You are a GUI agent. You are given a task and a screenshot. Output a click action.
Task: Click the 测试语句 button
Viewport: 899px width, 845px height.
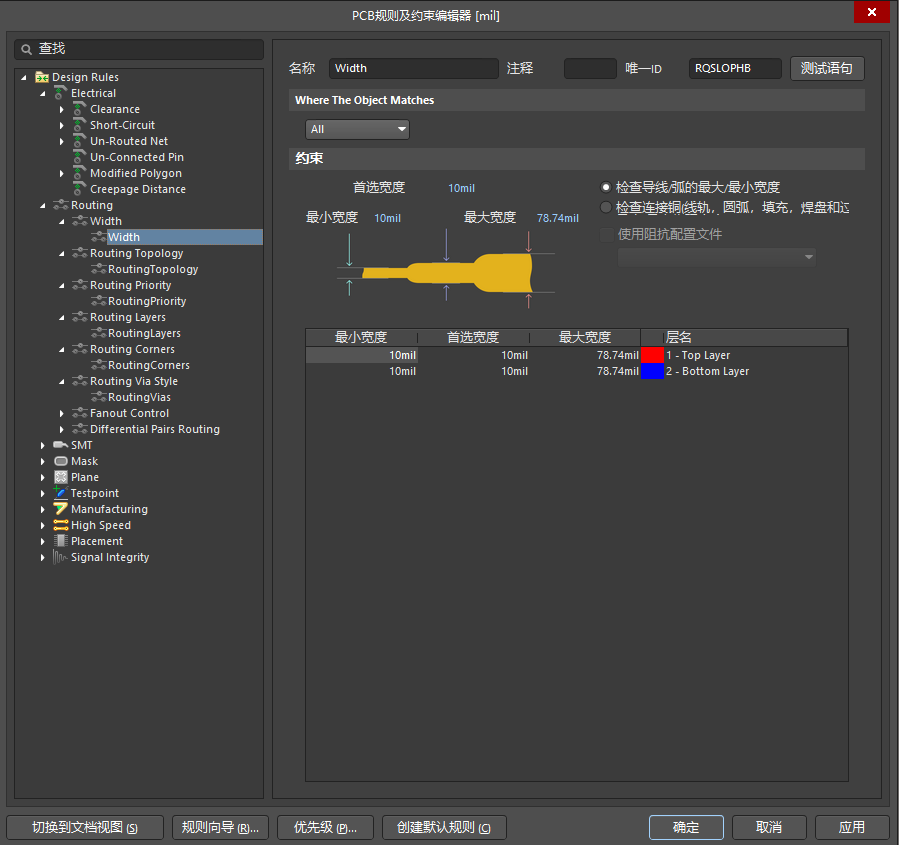point(827,68)
